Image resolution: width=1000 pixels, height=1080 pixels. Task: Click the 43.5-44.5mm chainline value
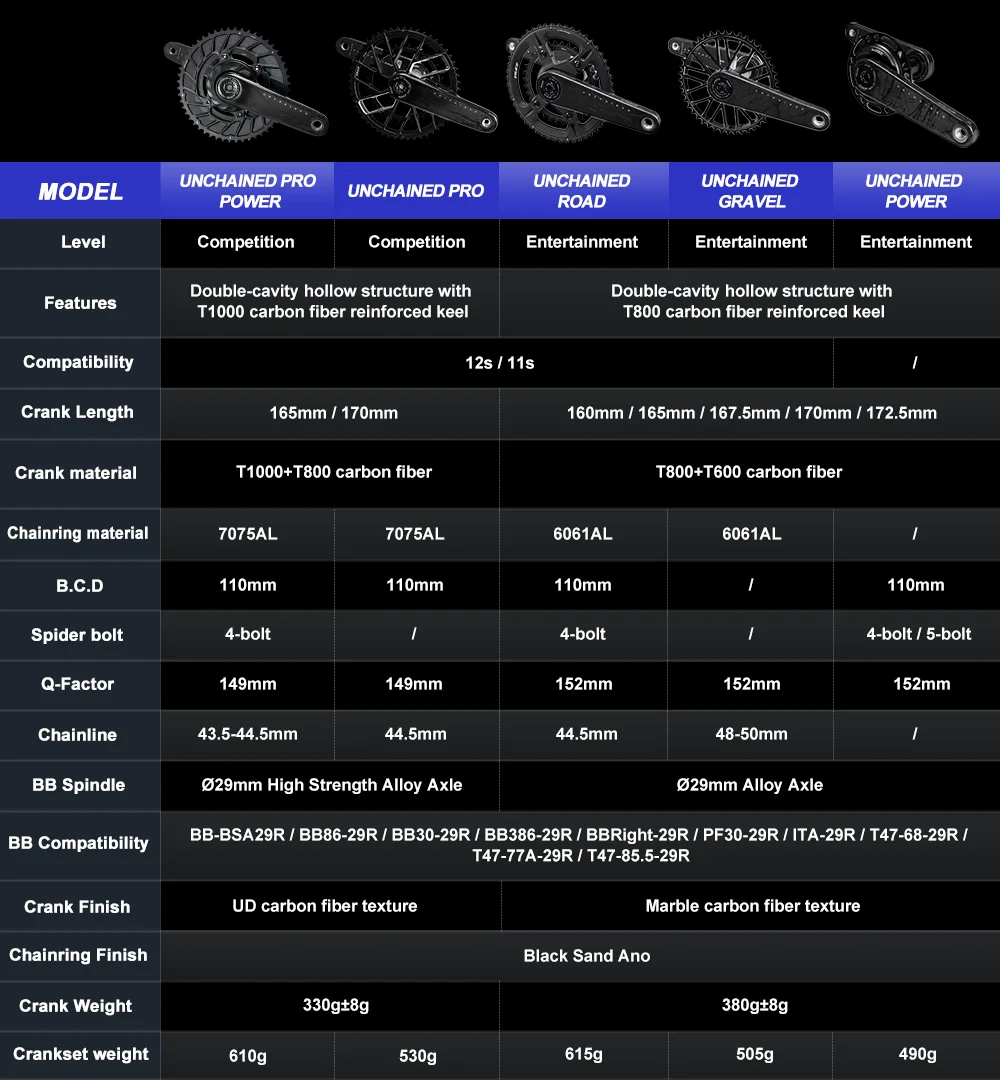248,734
